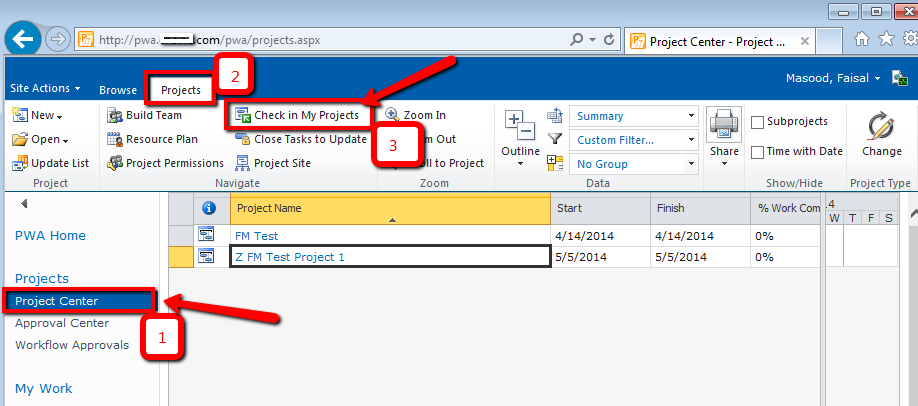Click the Update List icon
Image resolution: width=918 pixels, height=406 pixels.
pyautogui.click(x=21, y=163)
